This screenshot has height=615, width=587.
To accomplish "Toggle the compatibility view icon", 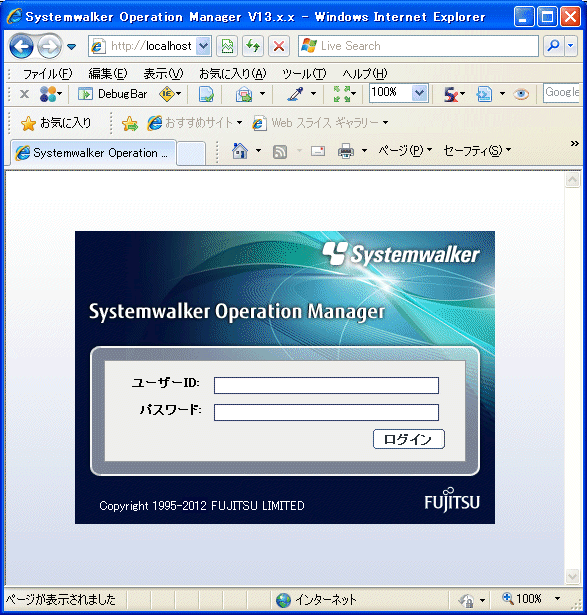I will pyautogui.click(x=227, y=46).
